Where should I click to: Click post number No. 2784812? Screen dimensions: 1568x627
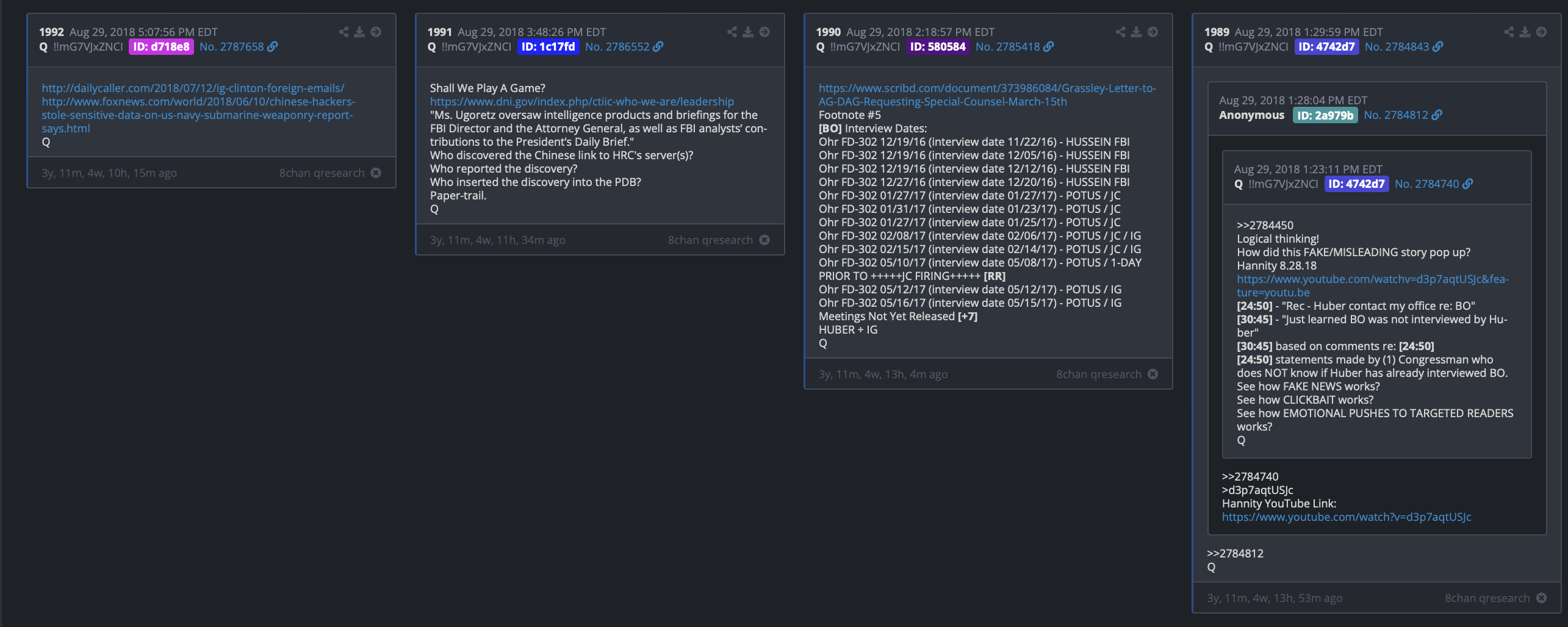1396,115
